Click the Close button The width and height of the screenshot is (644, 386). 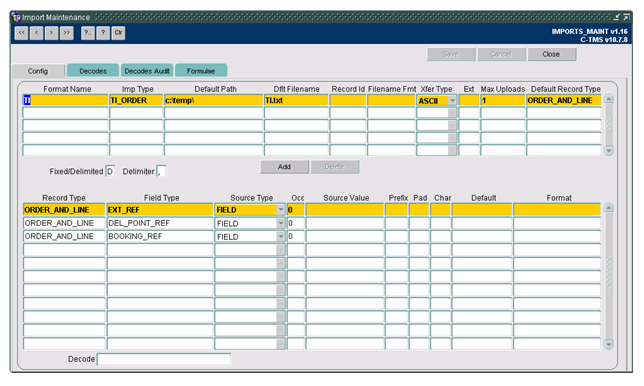point(552,54)
